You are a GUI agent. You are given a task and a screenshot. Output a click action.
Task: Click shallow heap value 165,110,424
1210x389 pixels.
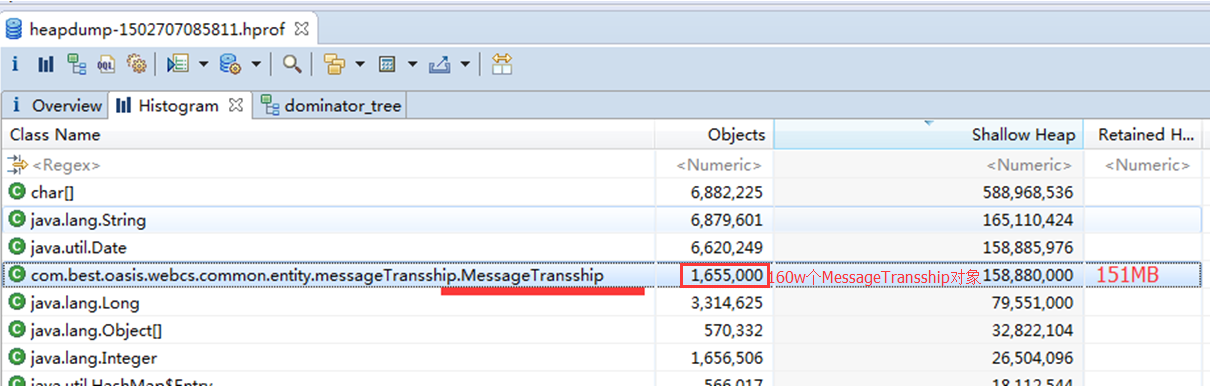point(1028,220)
